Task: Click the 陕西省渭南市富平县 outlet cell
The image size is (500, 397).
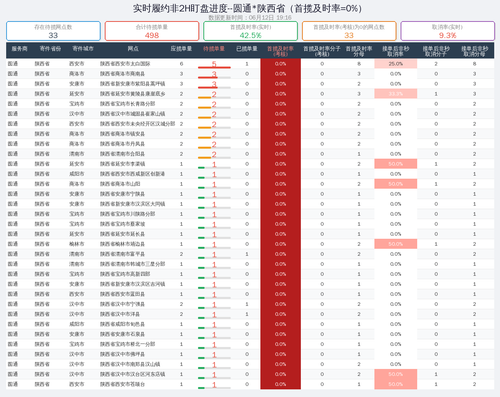Action: [x=122, y=254]
